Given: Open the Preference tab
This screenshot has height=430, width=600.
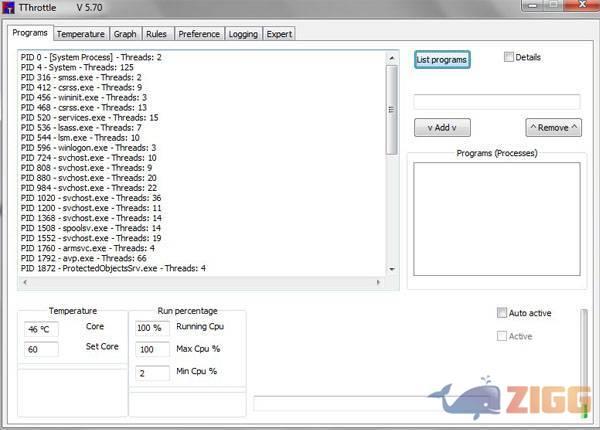Looking at the screenshot, I should click(199, 34).
